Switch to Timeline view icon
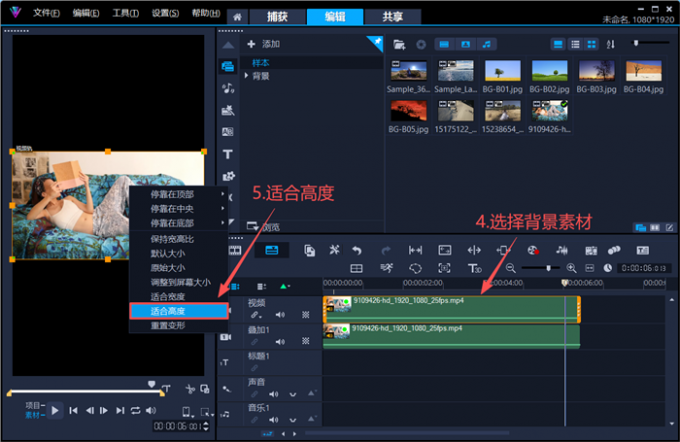680x442 pixels. coord(271,250)
